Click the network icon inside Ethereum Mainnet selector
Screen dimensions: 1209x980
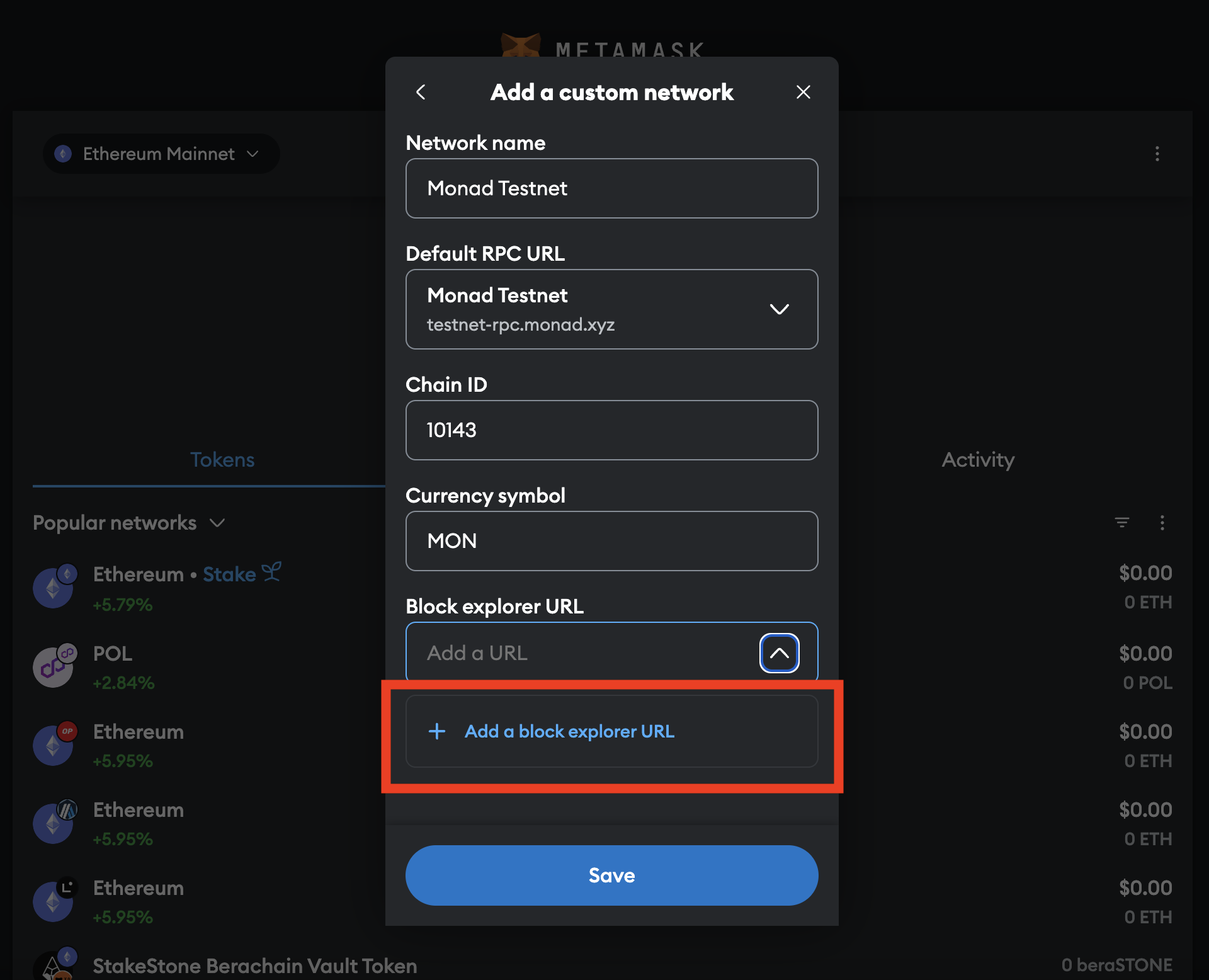coord(63,153)
